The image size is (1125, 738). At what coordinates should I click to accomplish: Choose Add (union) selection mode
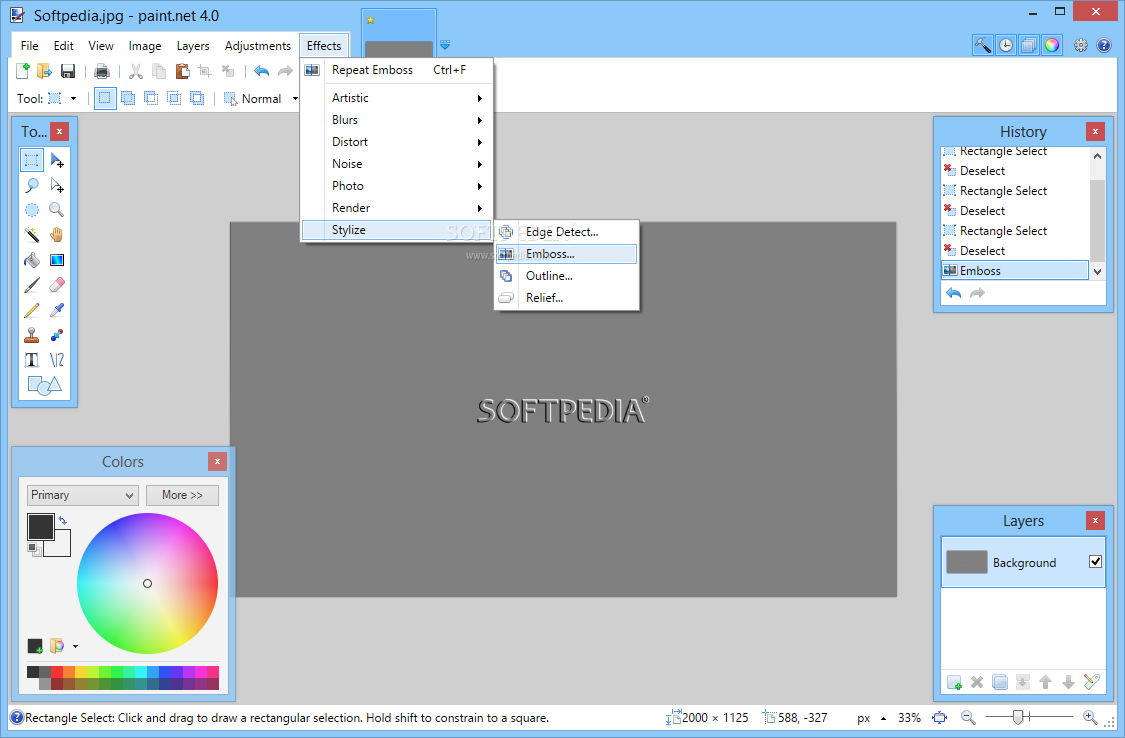[x=128, y=98]
